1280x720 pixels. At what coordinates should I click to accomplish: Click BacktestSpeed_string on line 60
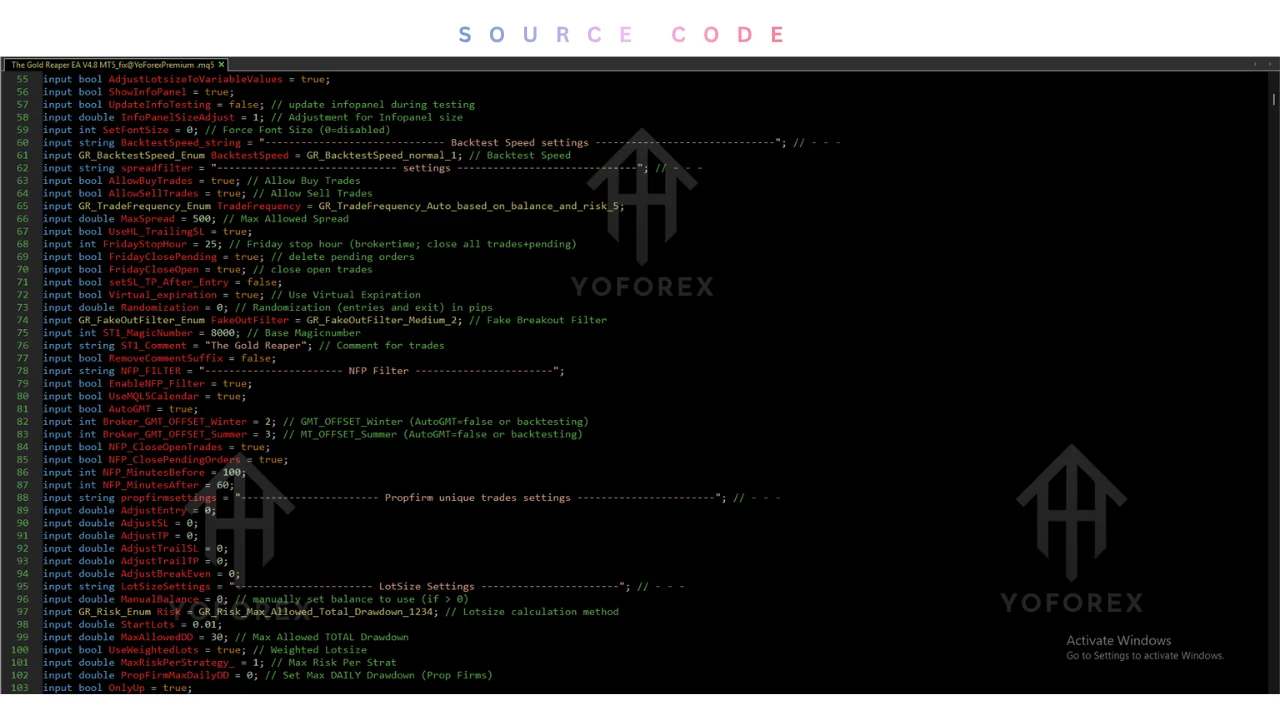180,143
